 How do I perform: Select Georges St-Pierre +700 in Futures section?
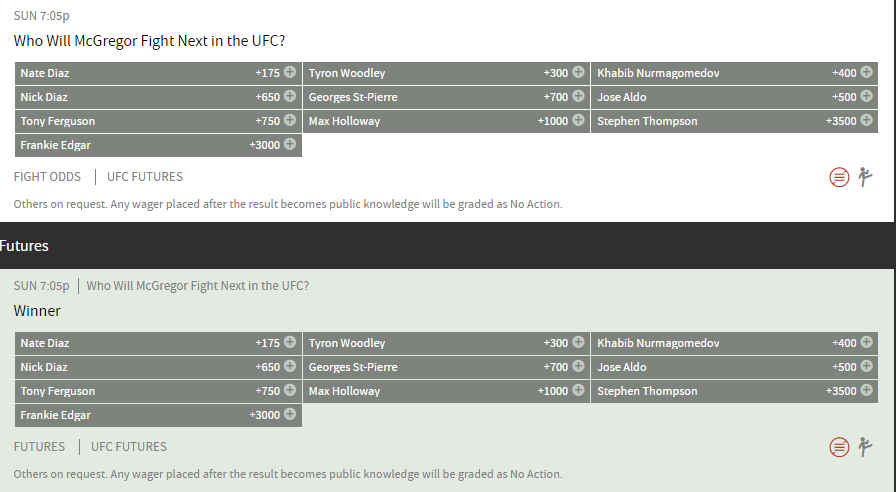point(446,367)
